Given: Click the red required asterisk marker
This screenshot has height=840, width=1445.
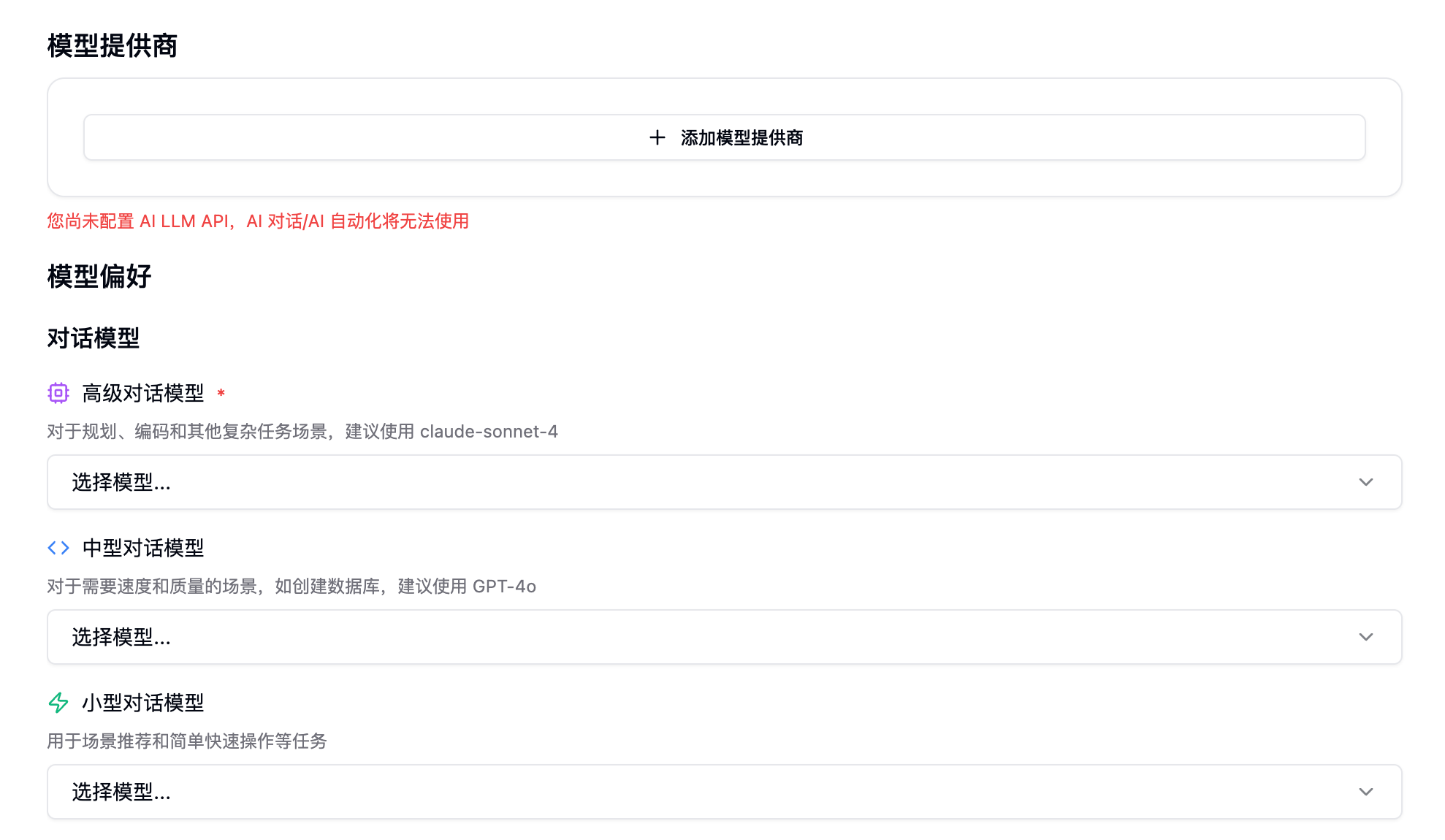Looking at the screenshot, I should click(221, 393).
